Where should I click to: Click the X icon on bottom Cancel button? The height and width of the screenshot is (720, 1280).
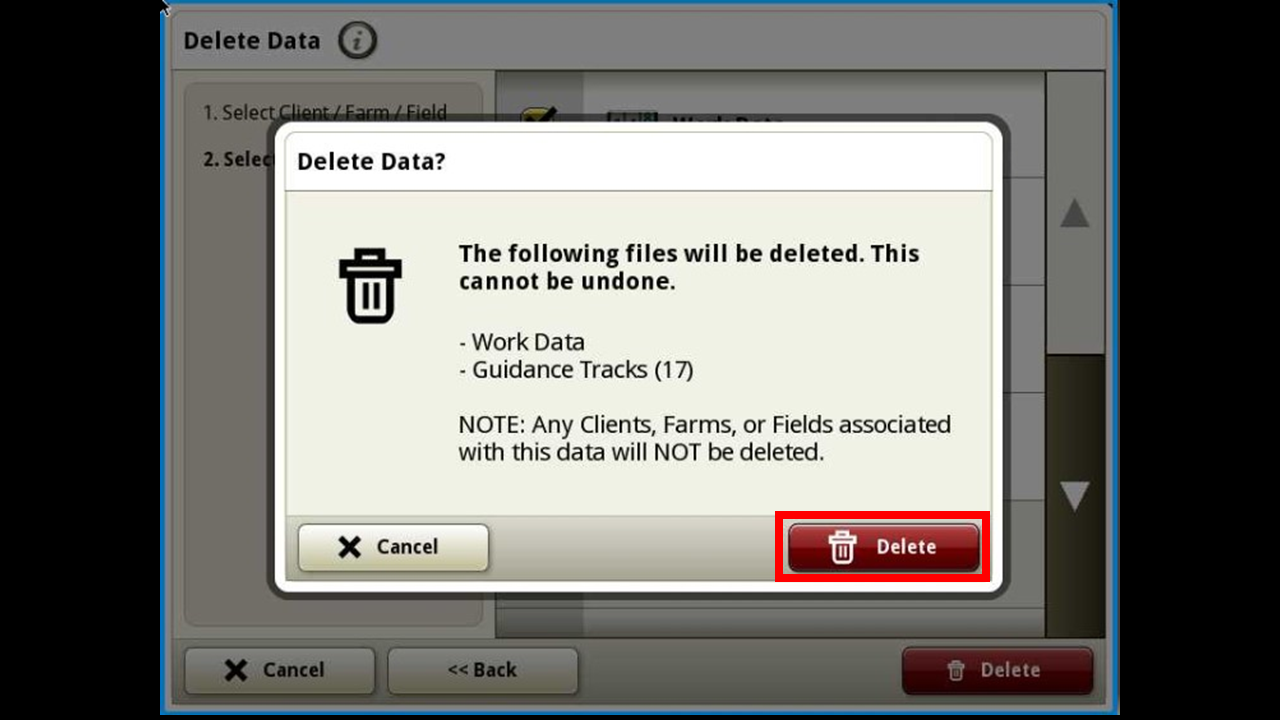pos(236,670)
